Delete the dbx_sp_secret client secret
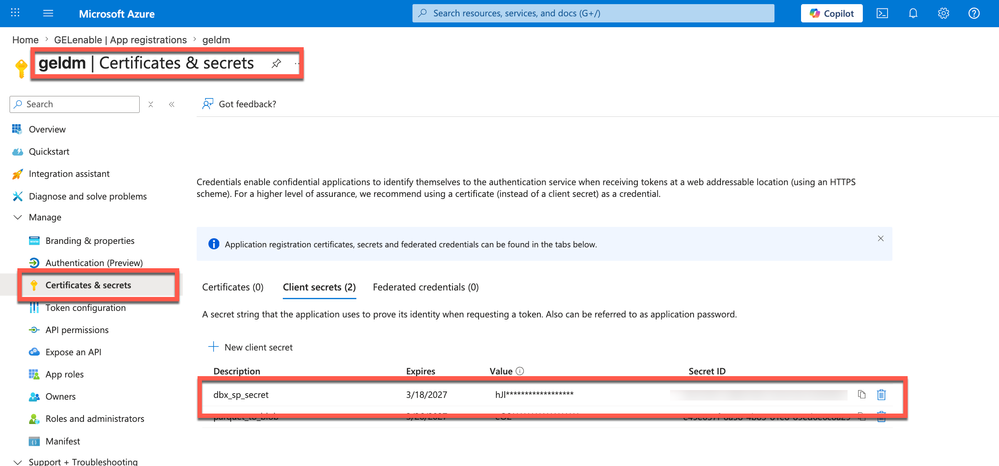Viewport: 999px width, 466px height. tap(881, 395)
